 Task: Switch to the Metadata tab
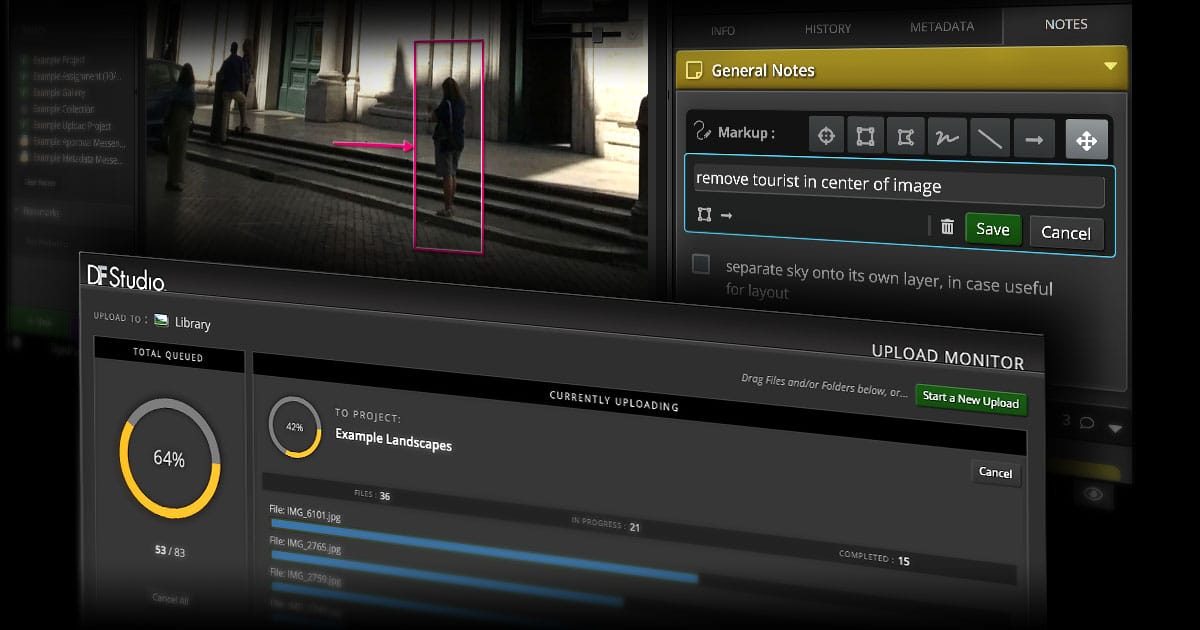(941, 27)
